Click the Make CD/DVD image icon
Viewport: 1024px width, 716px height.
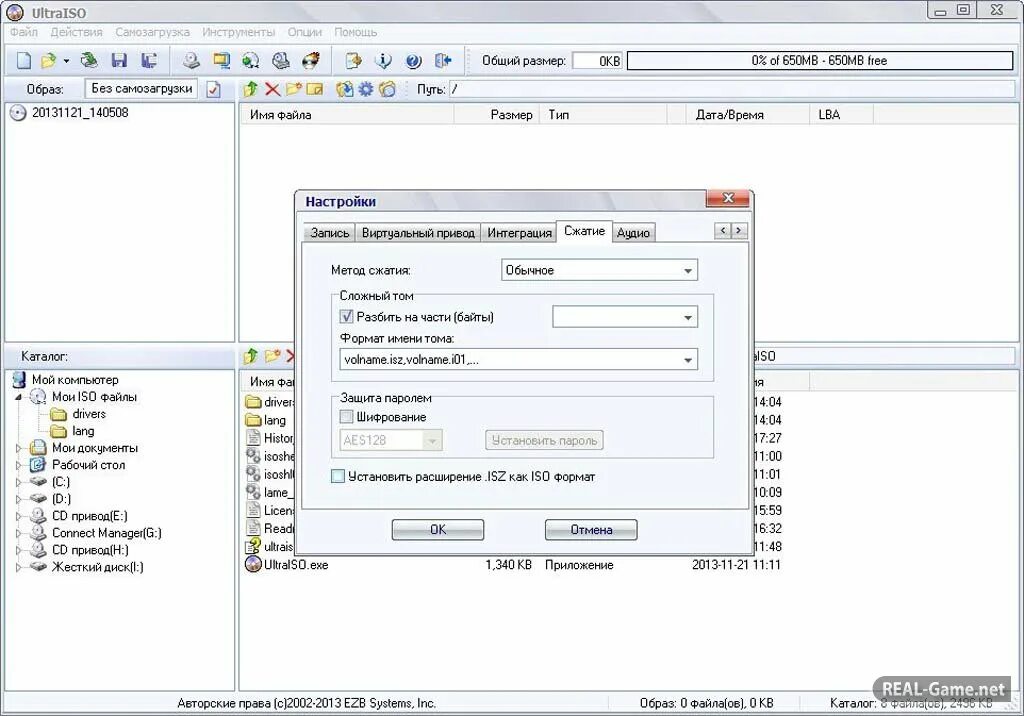click(191, 61)
